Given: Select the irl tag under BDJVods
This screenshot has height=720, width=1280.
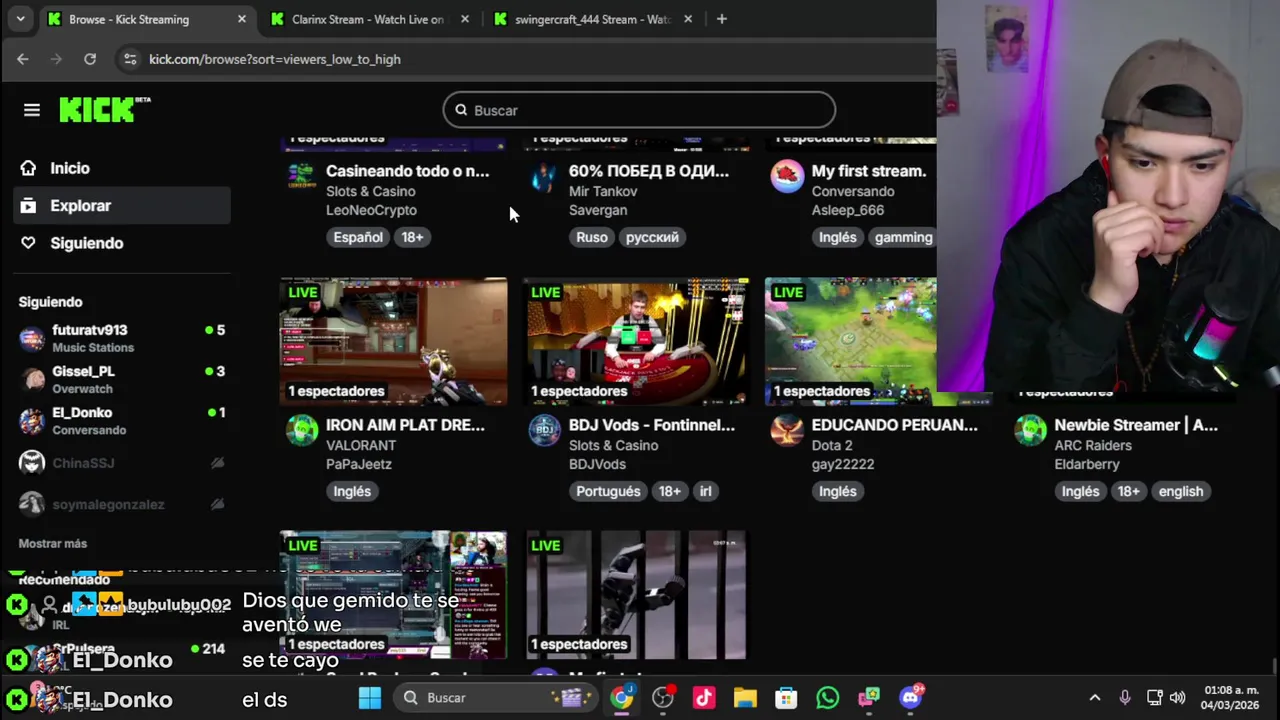Looking at the screenshot, I should coord(705,491).
